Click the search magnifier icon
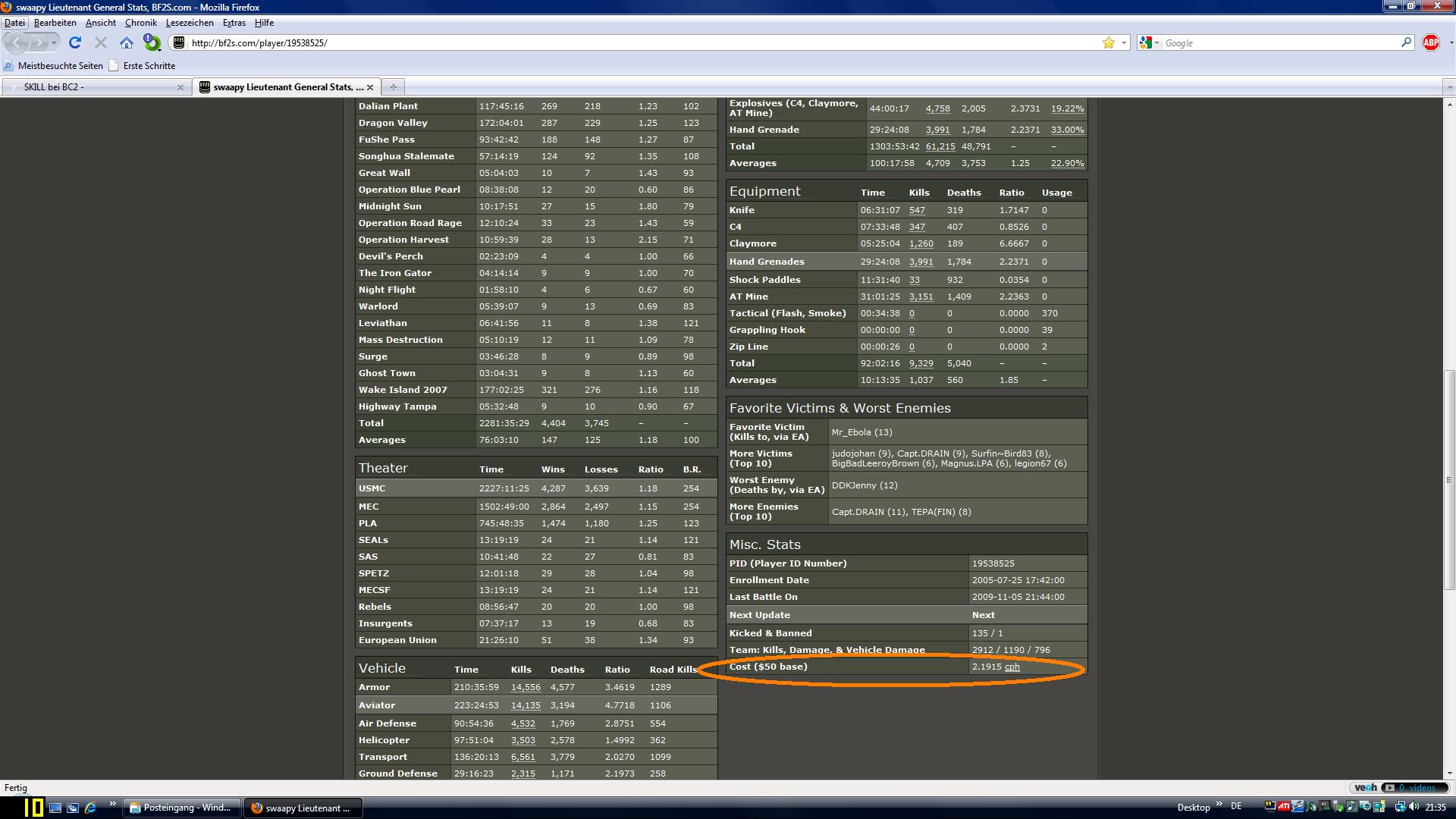Screen dimensions: 1456x819 [x=1406, y=42]
